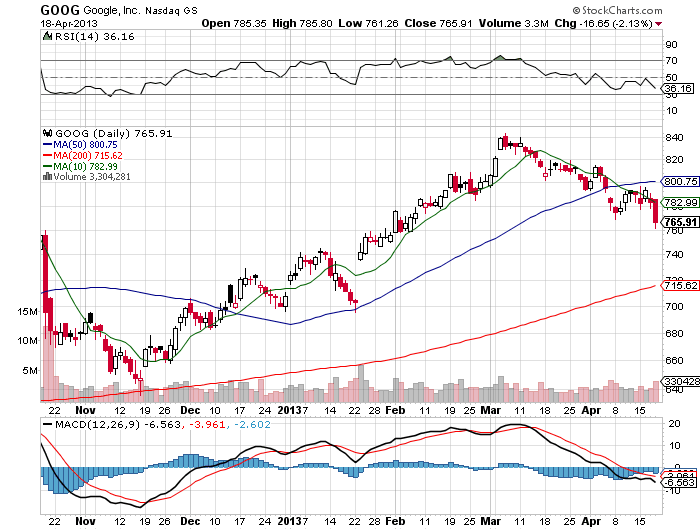Click the Nasdaq GS exchange label
The height and width of the screenshot is (530, 700).
point(171,10)
